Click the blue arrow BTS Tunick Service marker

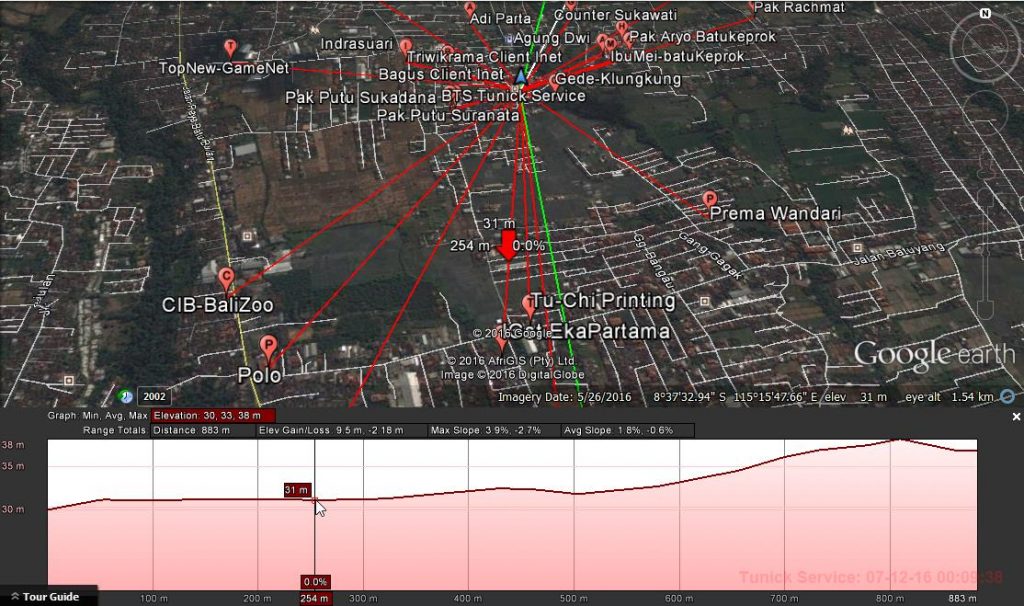(520, 76)
